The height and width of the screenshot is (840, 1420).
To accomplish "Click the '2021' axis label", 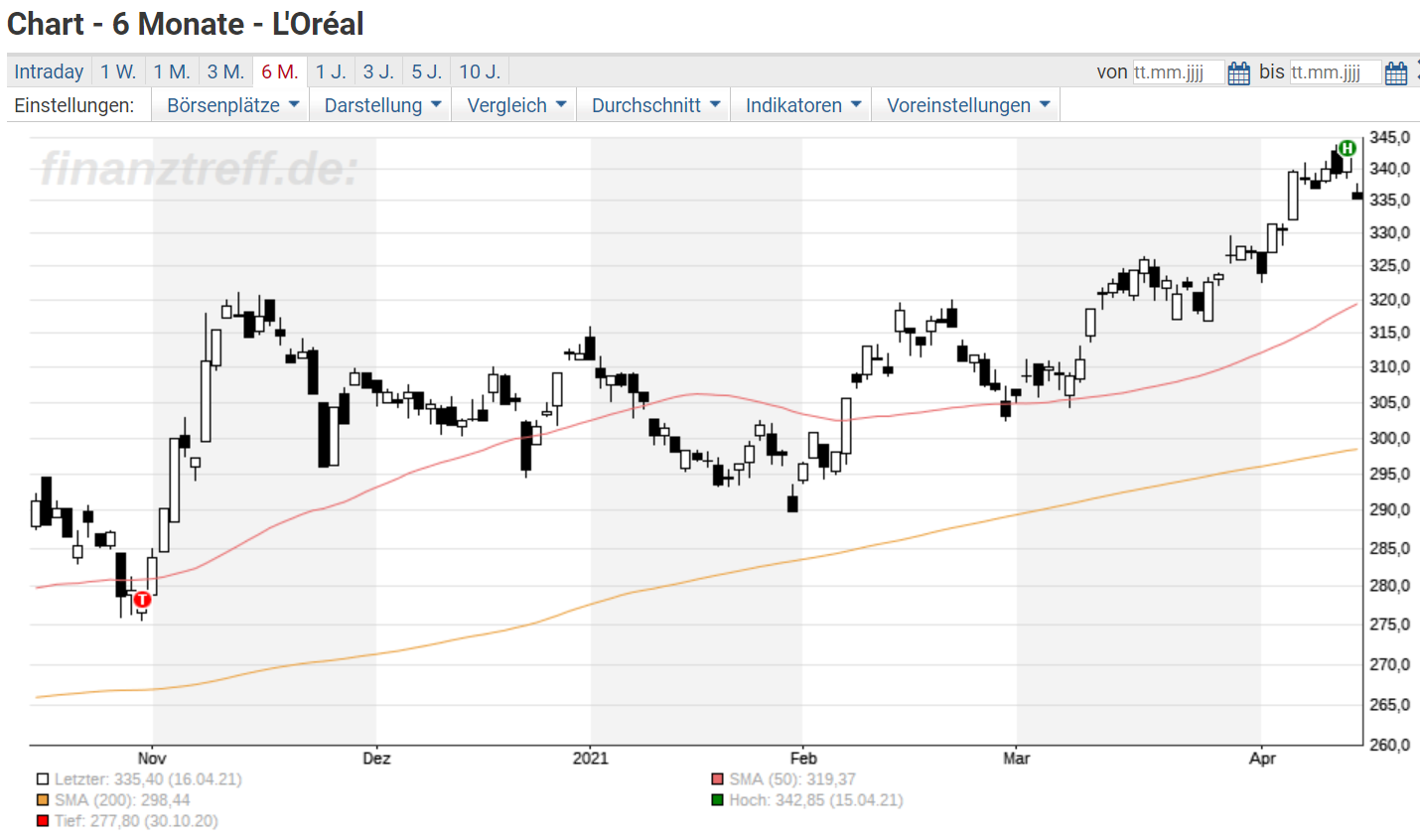I will [591, 759].
